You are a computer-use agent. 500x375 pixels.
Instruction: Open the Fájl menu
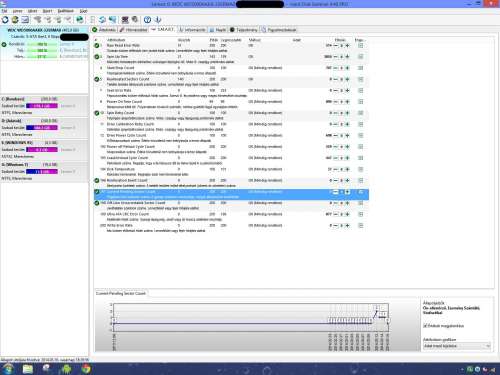pos(4,11)
